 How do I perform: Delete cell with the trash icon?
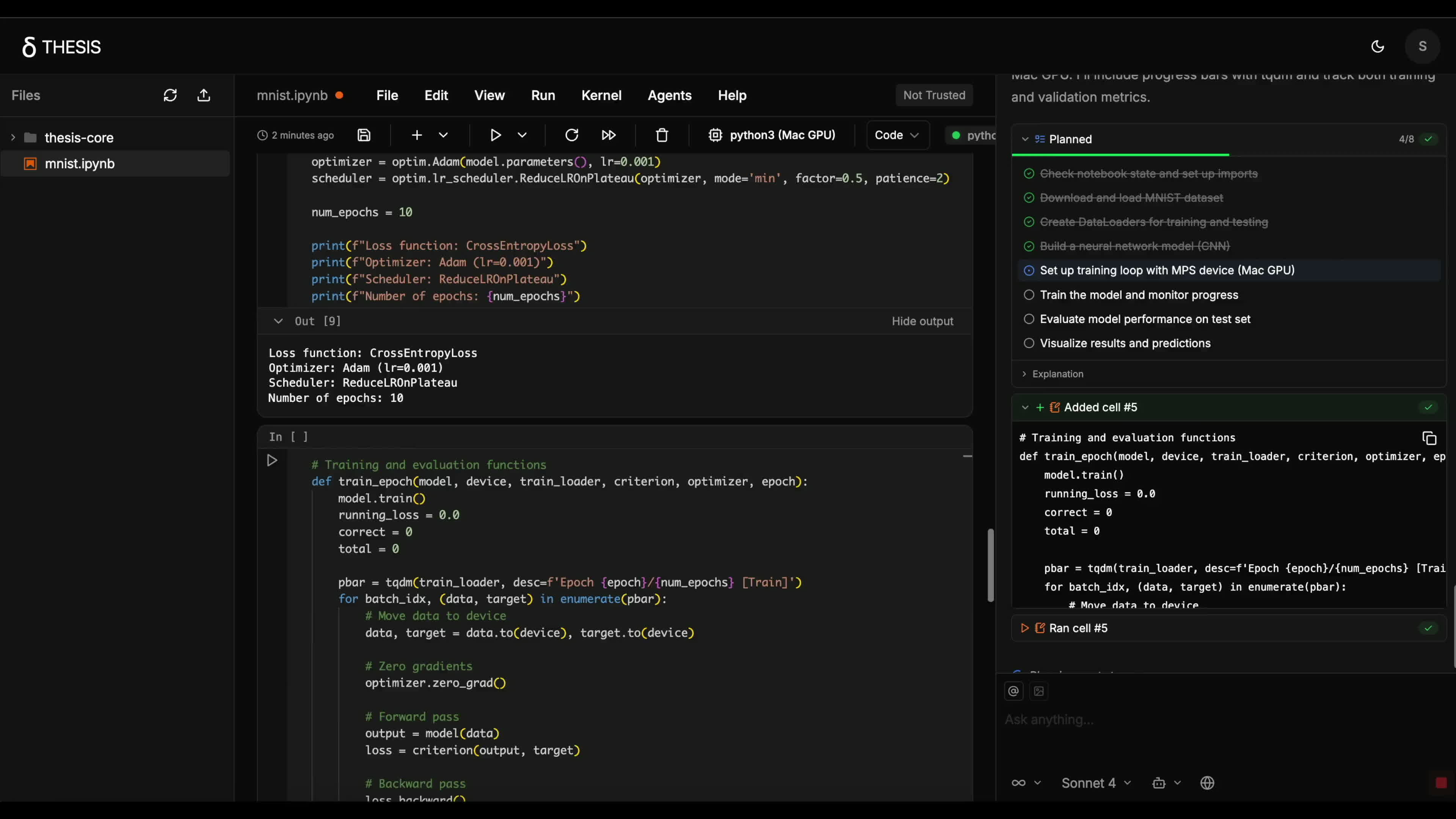[x=662, y=135]
